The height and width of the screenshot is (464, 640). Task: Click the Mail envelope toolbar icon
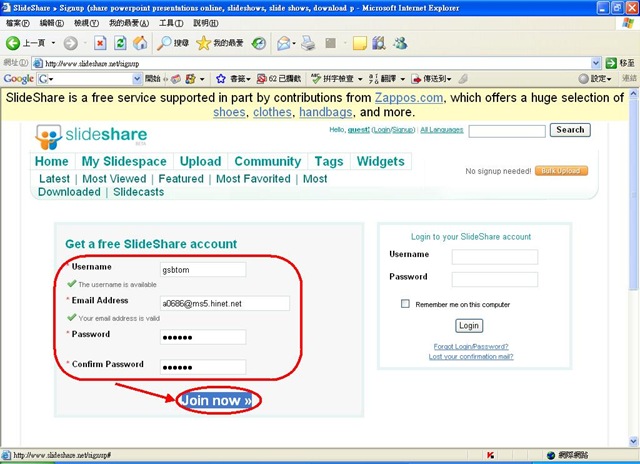284,43
